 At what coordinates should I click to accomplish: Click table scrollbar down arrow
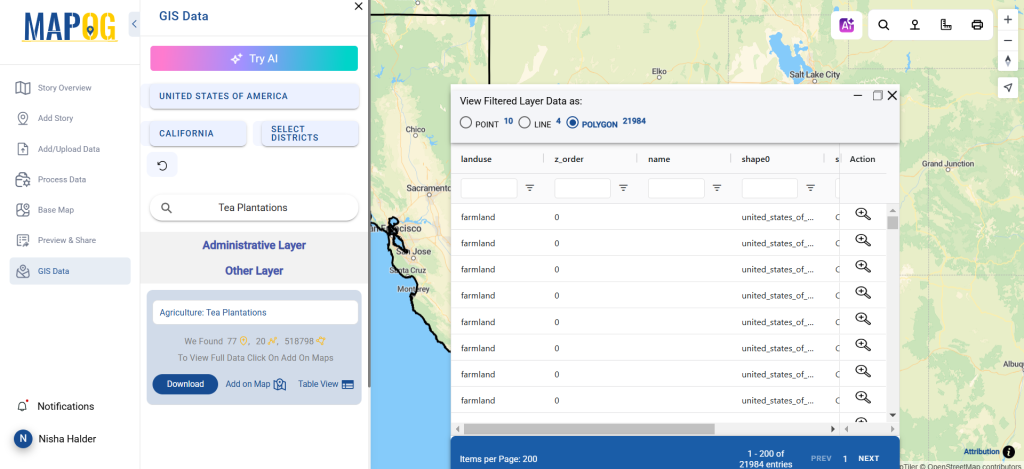pos(892,414)
